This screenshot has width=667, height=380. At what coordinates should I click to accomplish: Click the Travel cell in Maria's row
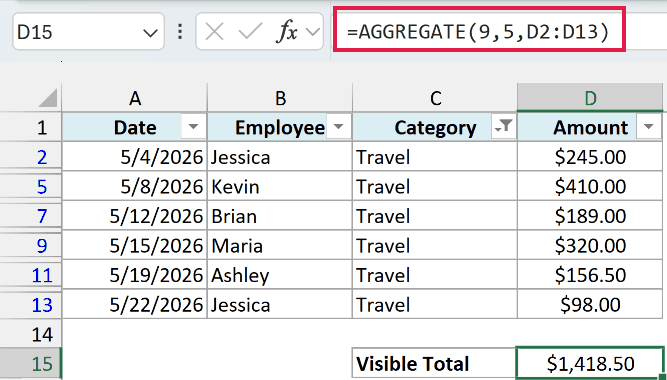[x=435, y=246]
